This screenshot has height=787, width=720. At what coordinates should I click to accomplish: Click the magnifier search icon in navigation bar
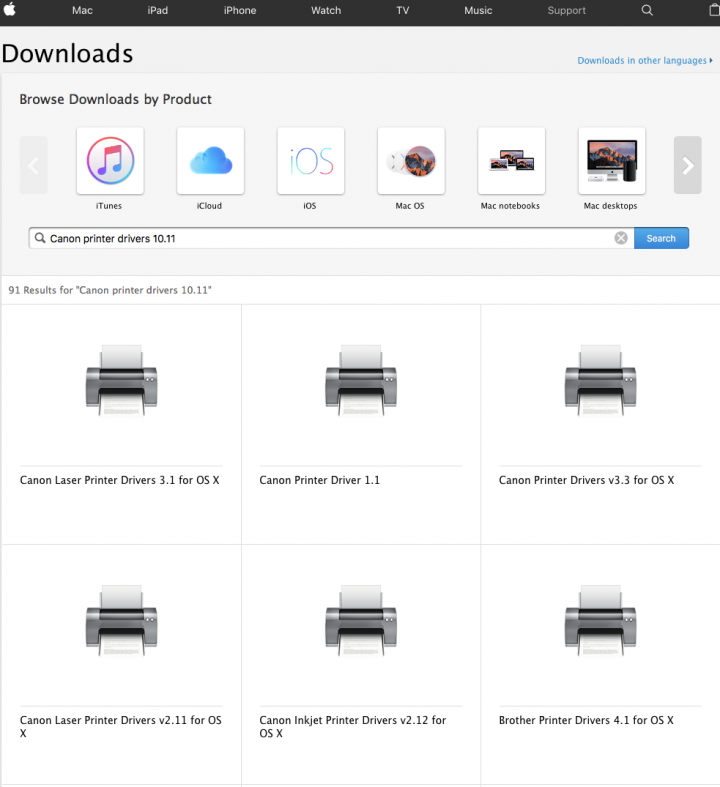pos(647,10)
